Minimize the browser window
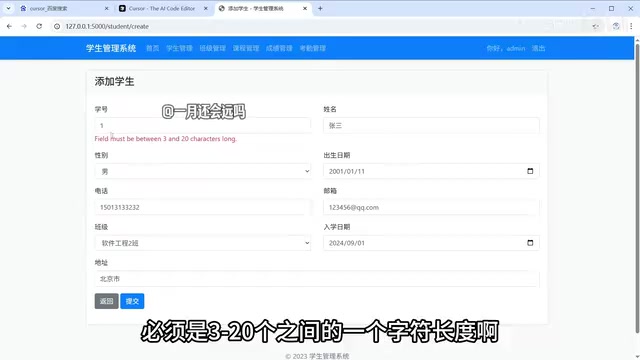The width and height of the screenshot is (640, 360). tap(593, 8)
